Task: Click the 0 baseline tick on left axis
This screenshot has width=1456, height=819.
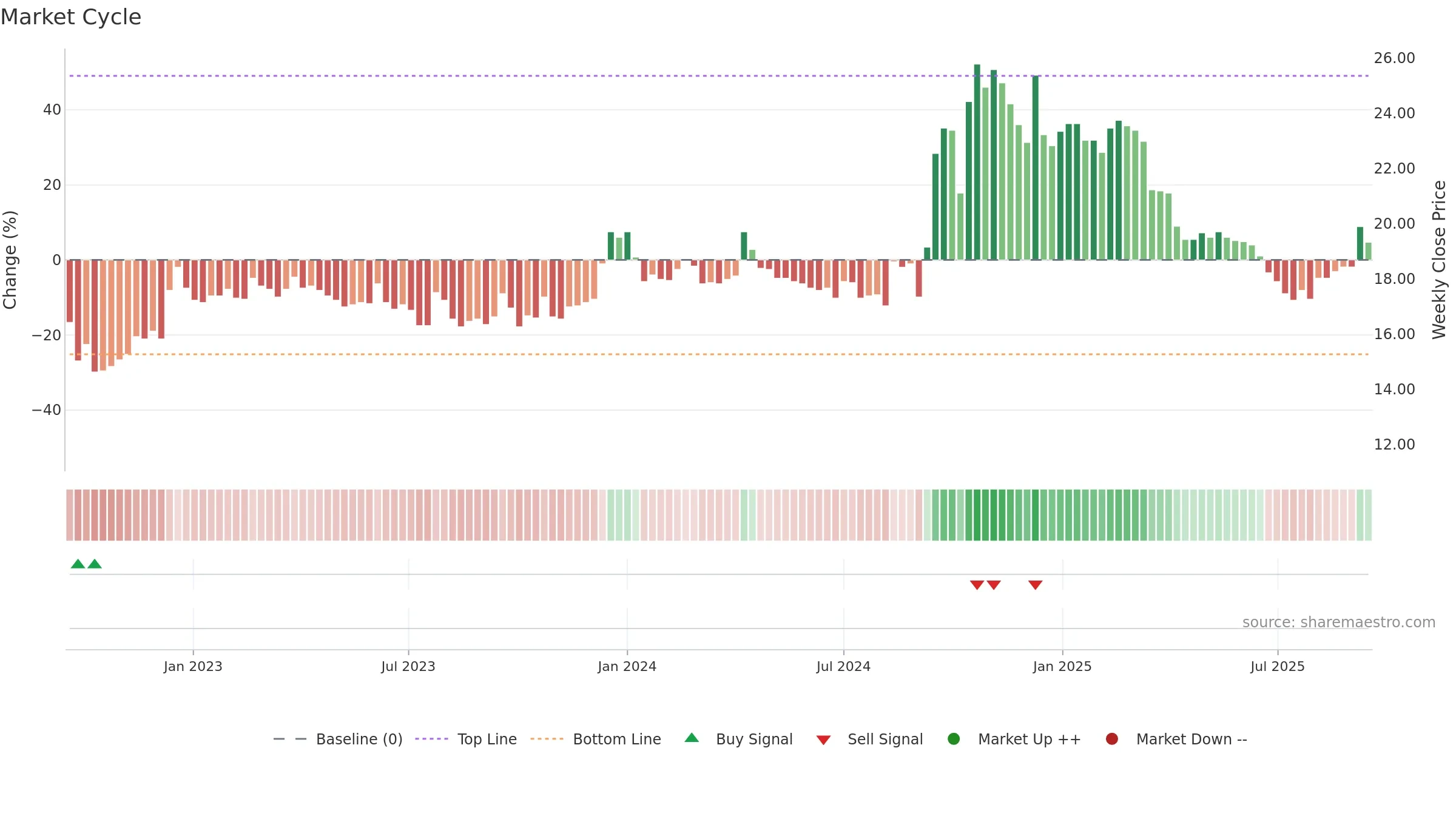Action: [57, 260]
